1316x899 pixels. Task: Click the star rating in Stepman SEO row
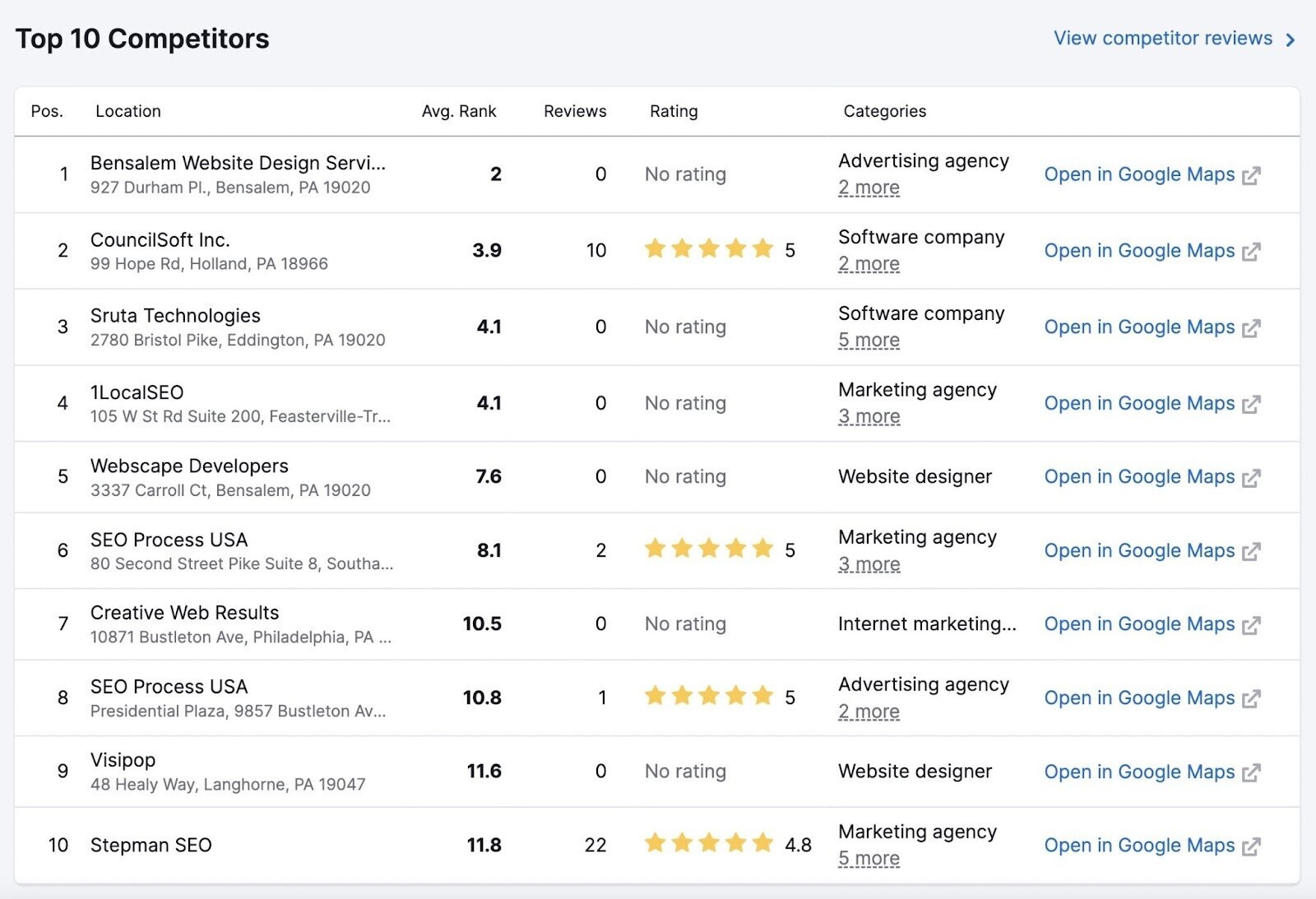tap(709, 843)
